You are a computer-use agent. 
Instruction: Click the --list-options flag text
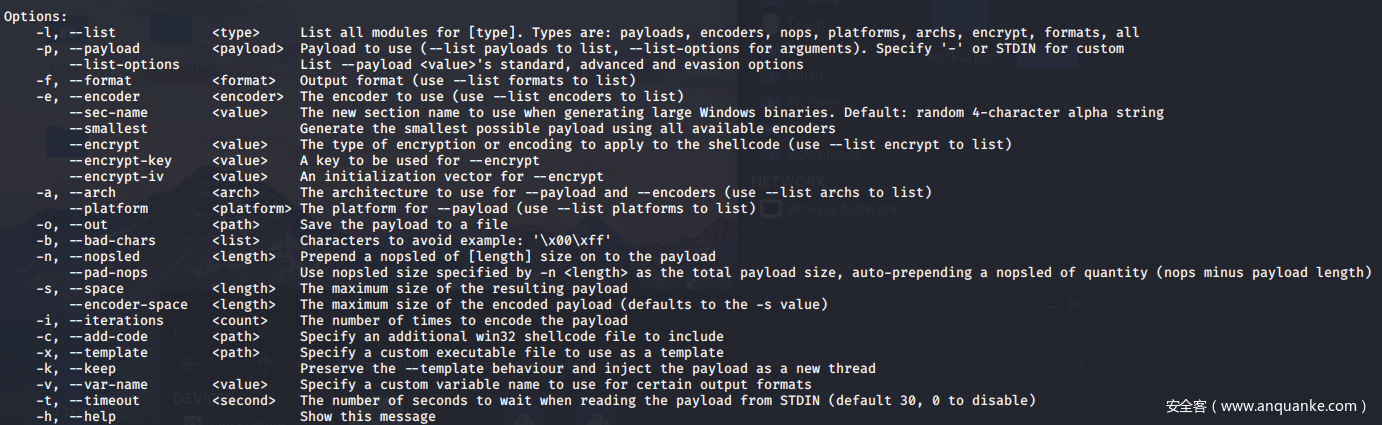point(124,64)
